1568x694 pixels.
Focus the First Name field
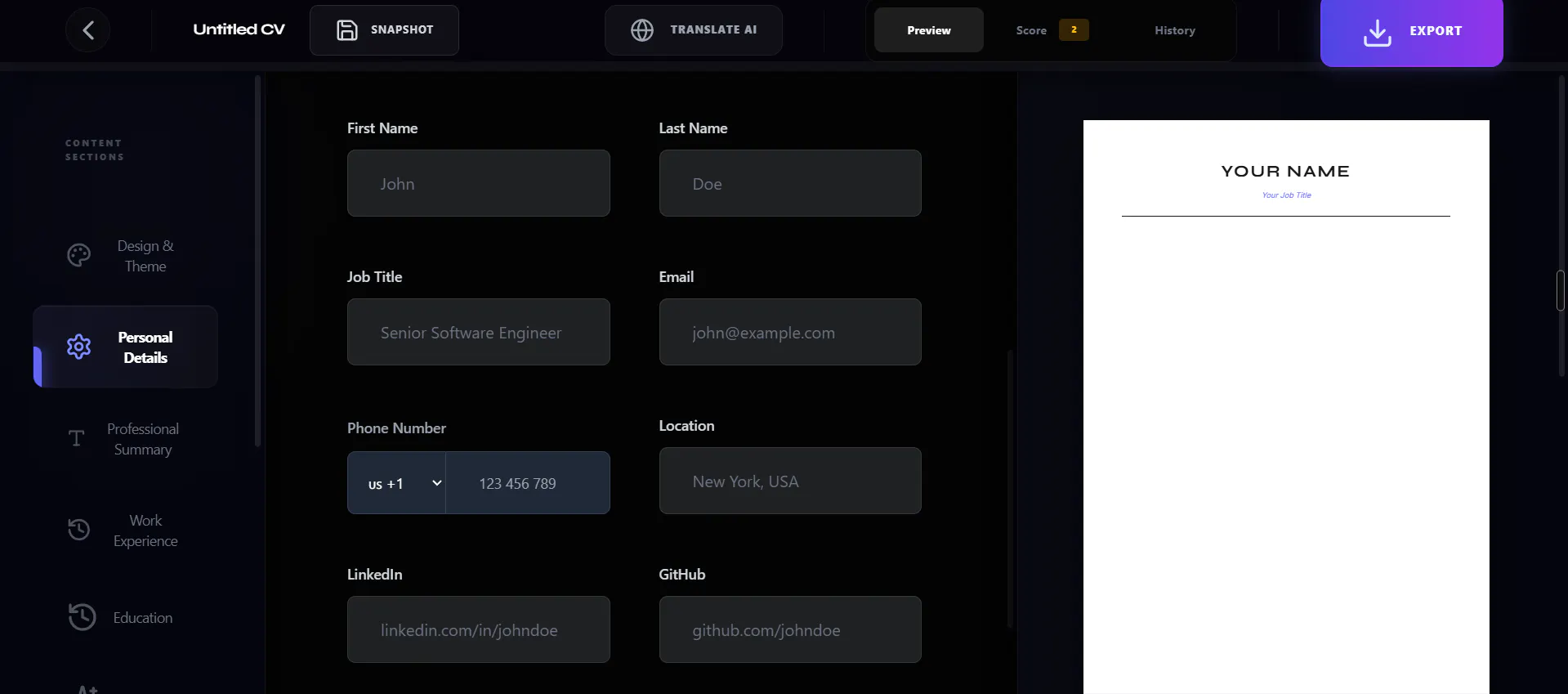click(479, 183)
